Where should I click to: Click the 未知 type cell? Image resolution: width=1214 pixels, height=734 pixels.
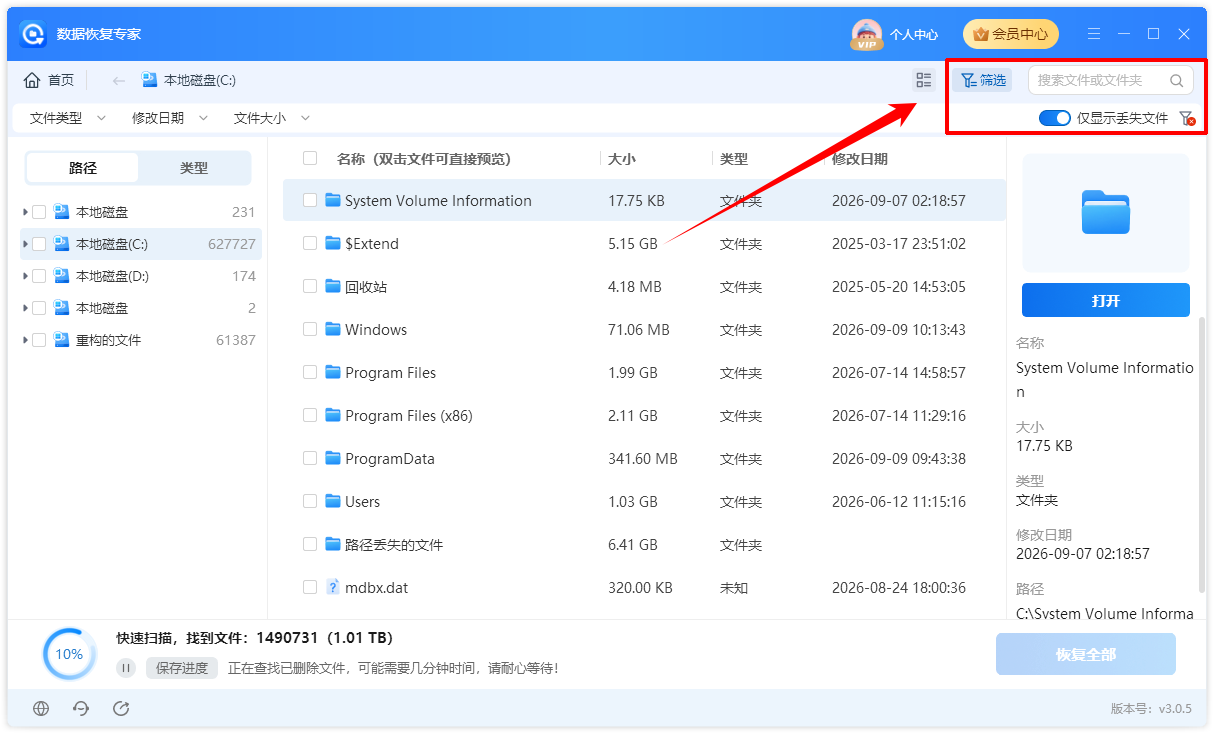[734, 587]
